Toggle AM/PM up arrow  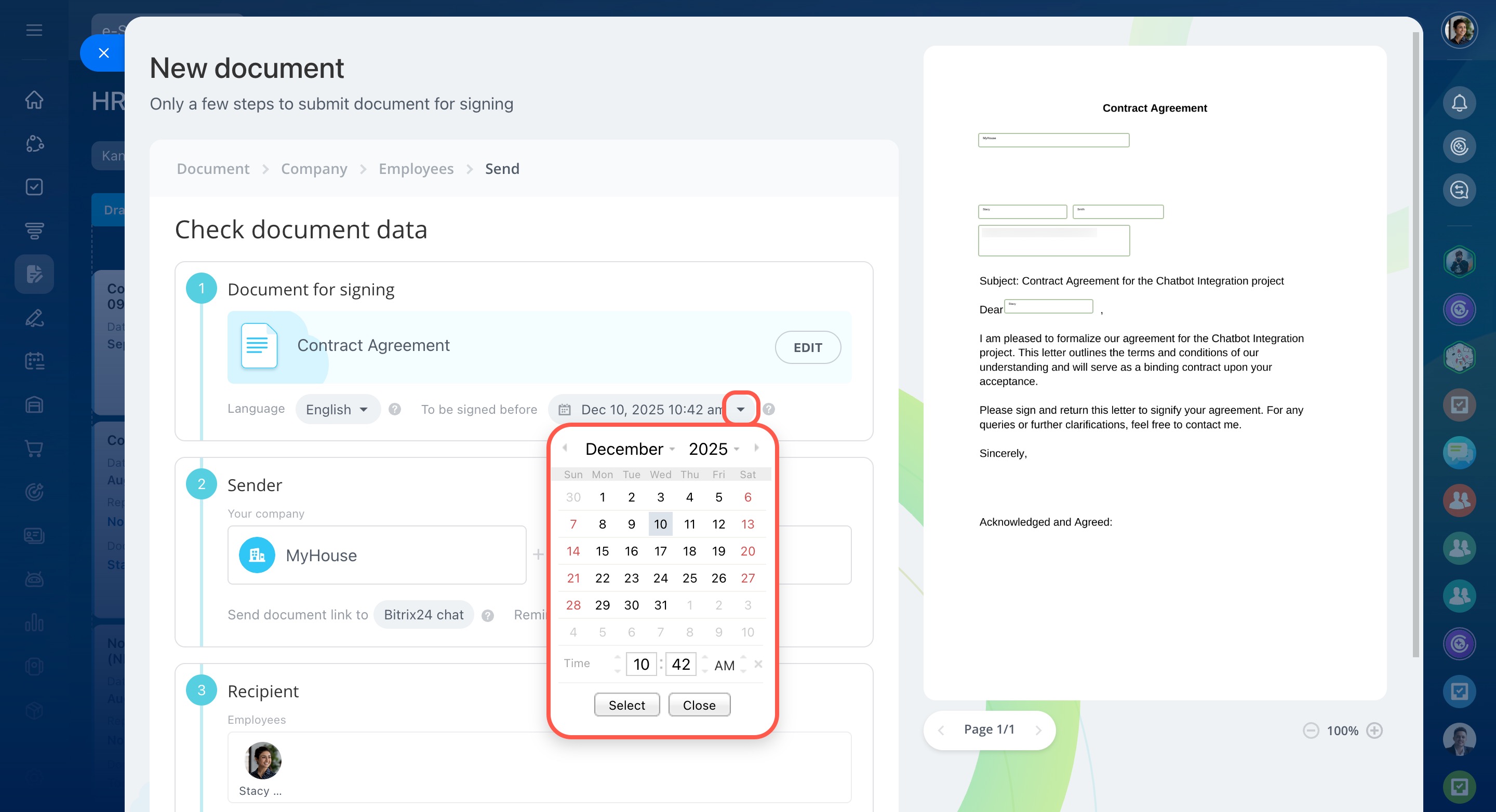[743, 658]
